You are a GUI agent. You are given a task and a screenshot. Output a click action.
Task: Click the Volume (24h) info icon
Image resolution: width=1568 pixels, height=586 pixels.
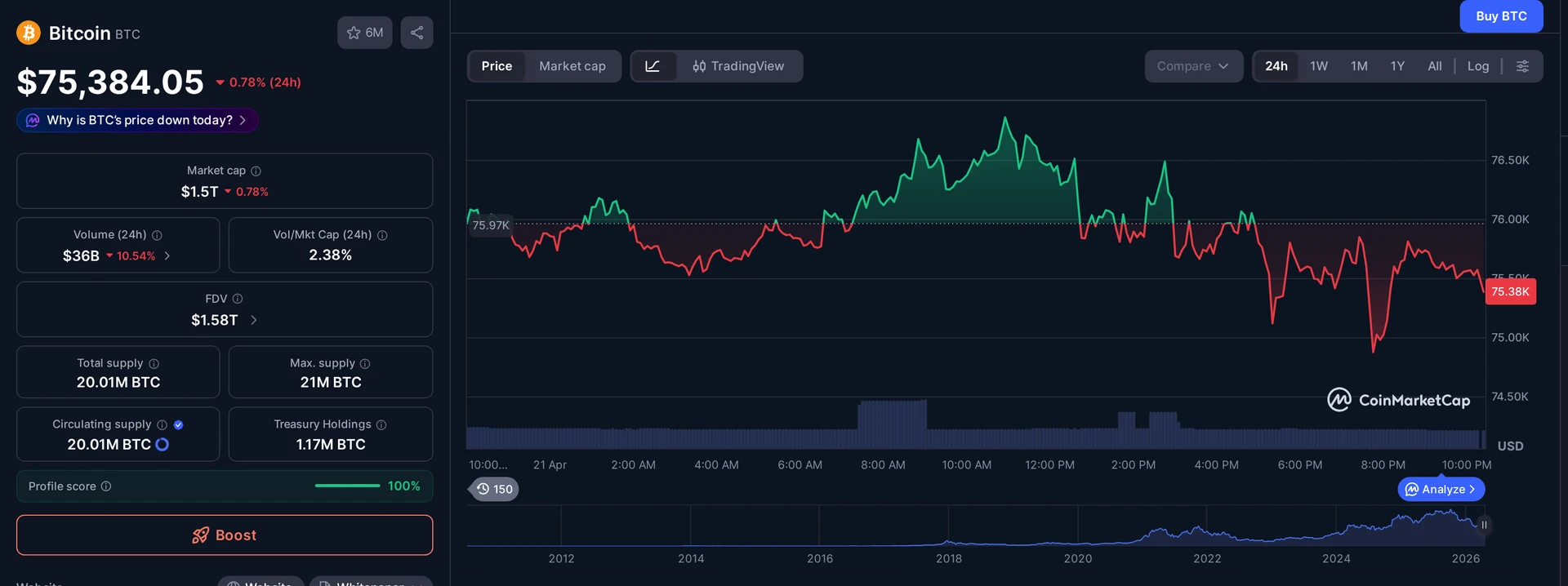click(157, 235)
